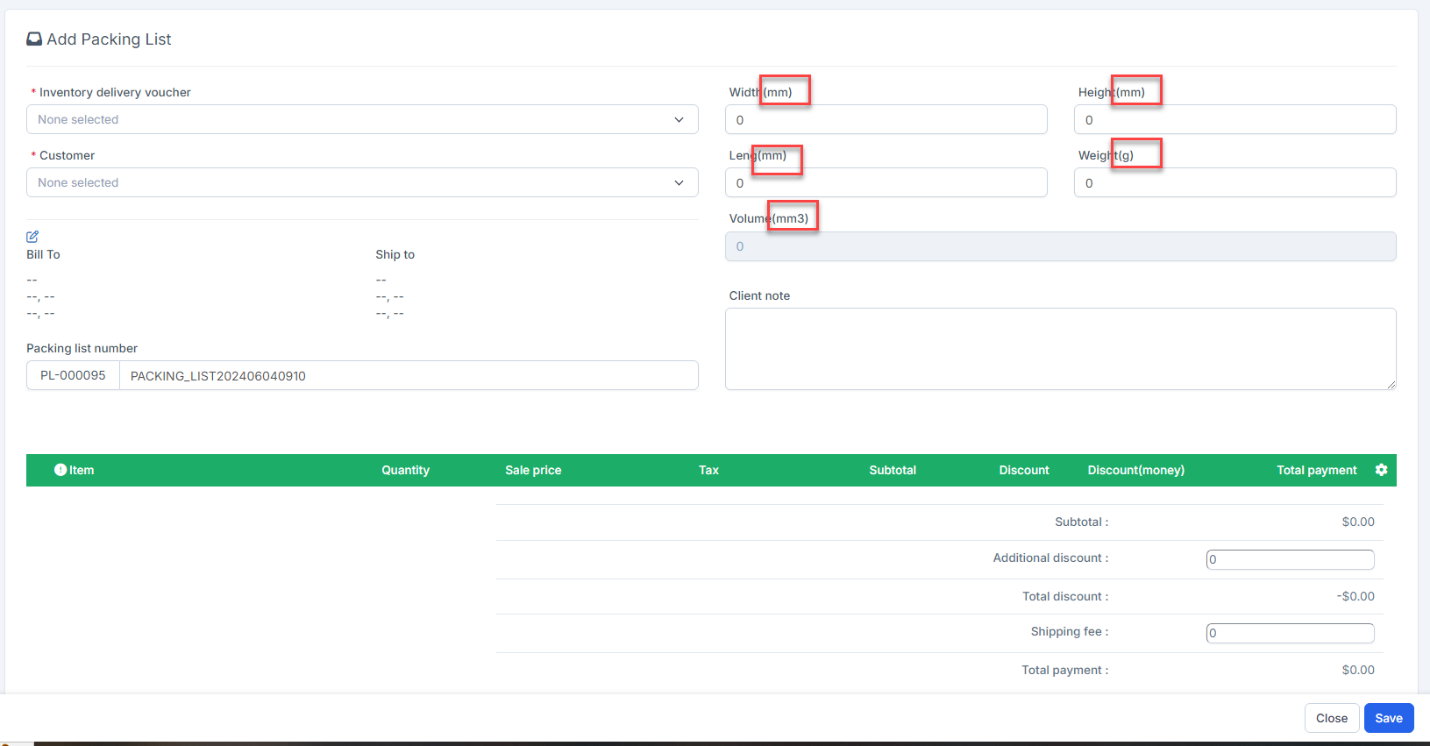Click the Sale price column header
The height and width of the screenshot is (746, 1430).
click(533, 470)
